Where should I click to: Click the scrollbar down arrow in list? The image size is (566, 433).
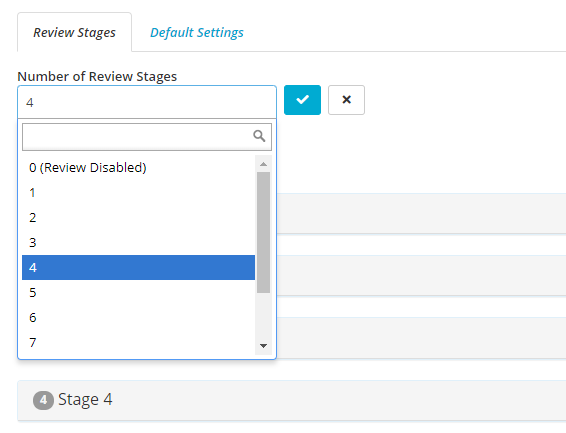264,346
